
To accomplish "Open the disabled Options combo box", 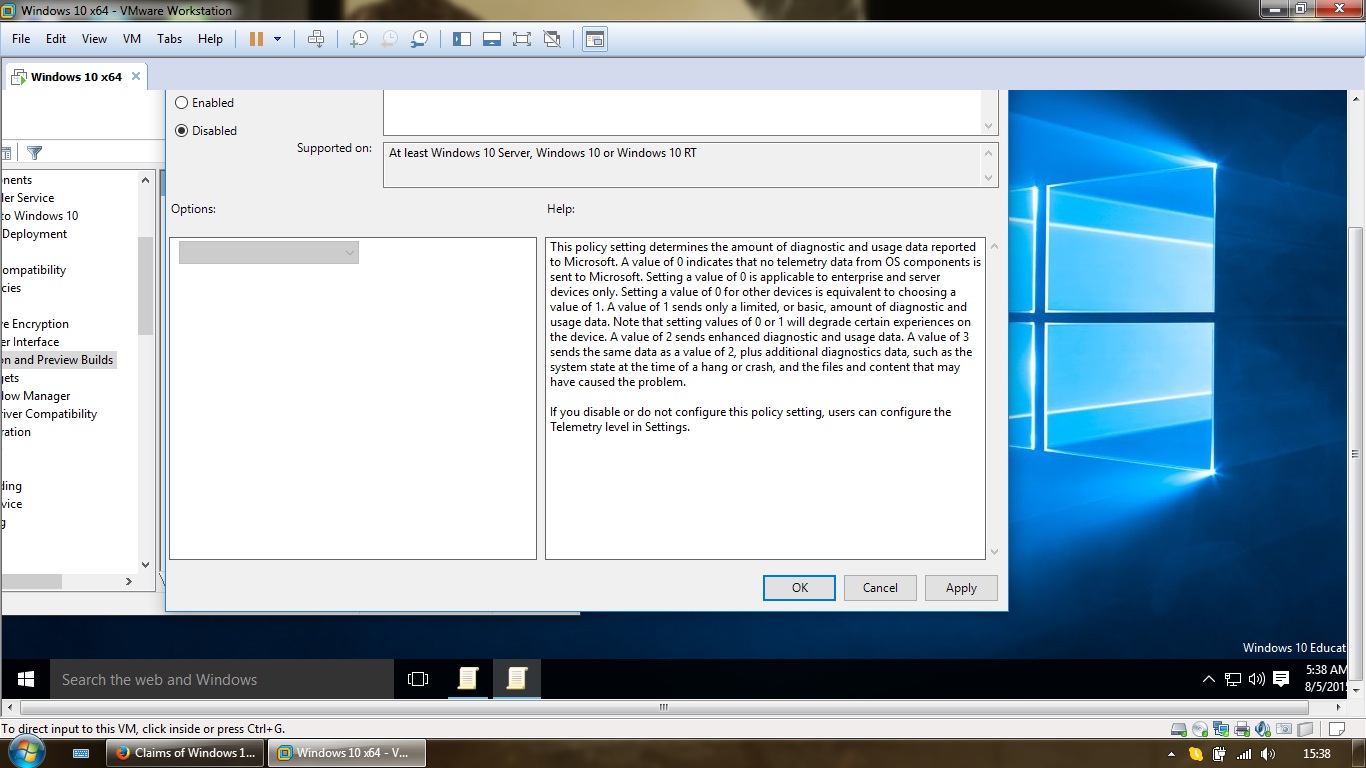I will (x=269, y=253).
